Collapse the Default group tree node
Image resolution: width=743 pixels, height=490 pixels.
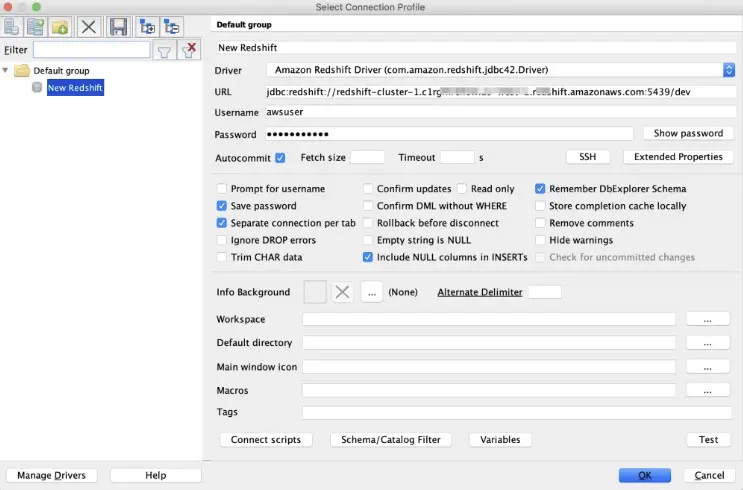[x=5, y=70]
